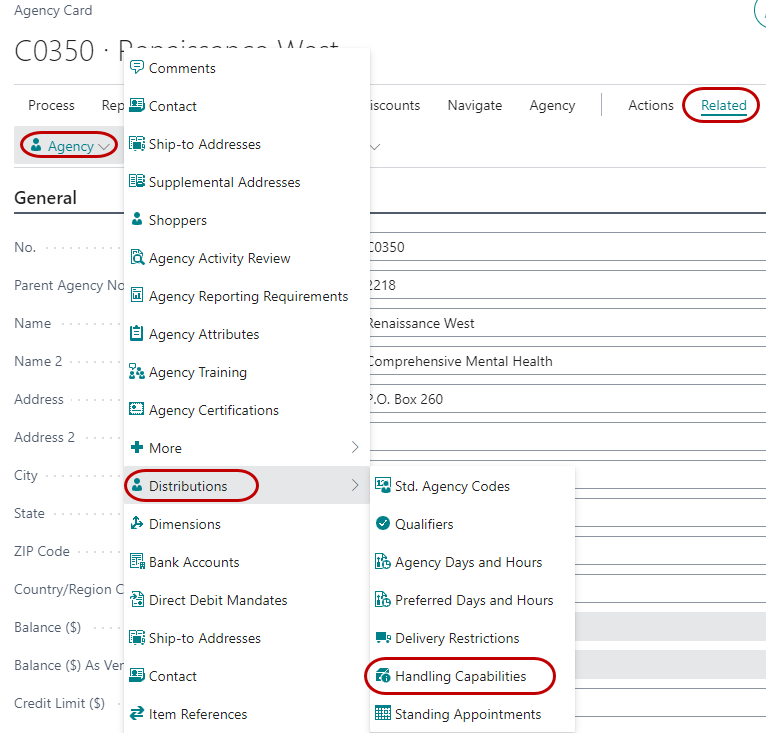Click the Process action button

51,105
